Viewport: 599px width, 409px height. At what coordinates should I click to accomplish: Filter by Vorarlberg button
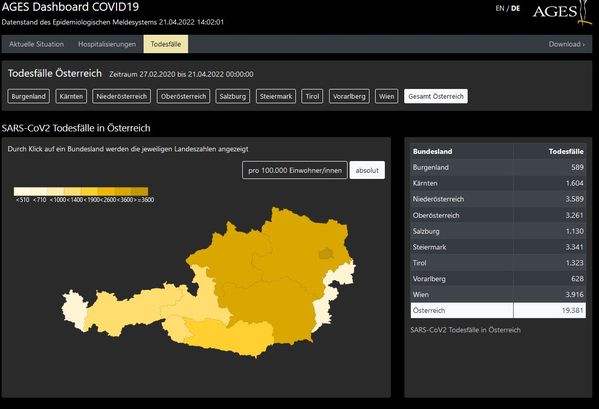pos(349,96)
